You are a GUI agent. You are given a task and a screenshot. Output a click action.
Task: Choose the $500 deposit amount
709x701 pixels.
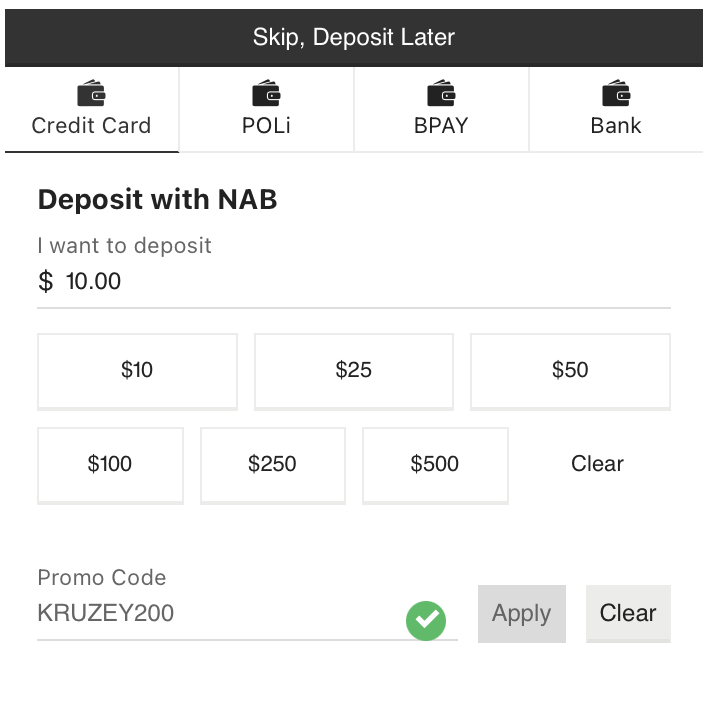click(435, 465)
